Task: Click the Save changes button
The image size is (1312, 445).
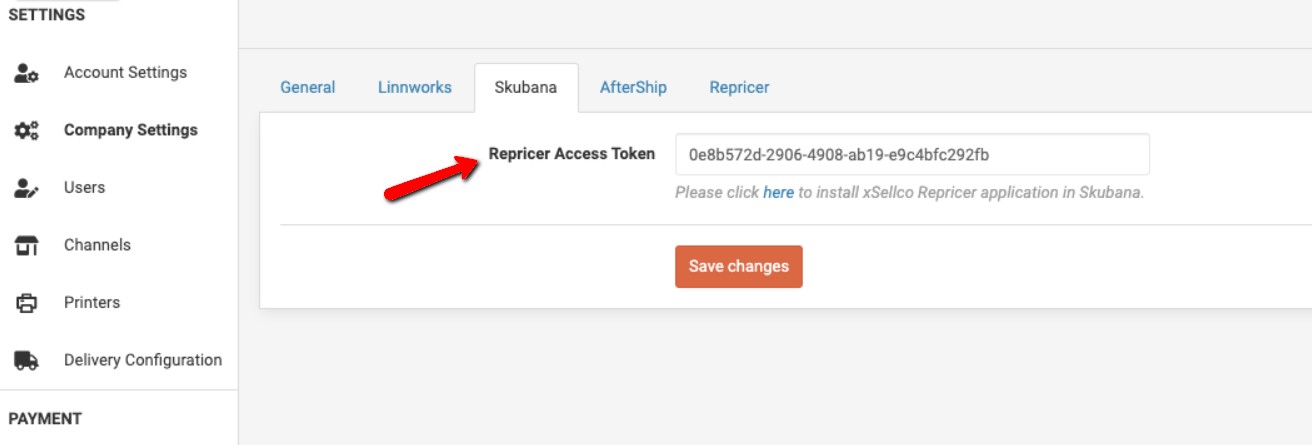Action: tap(739, 267)
